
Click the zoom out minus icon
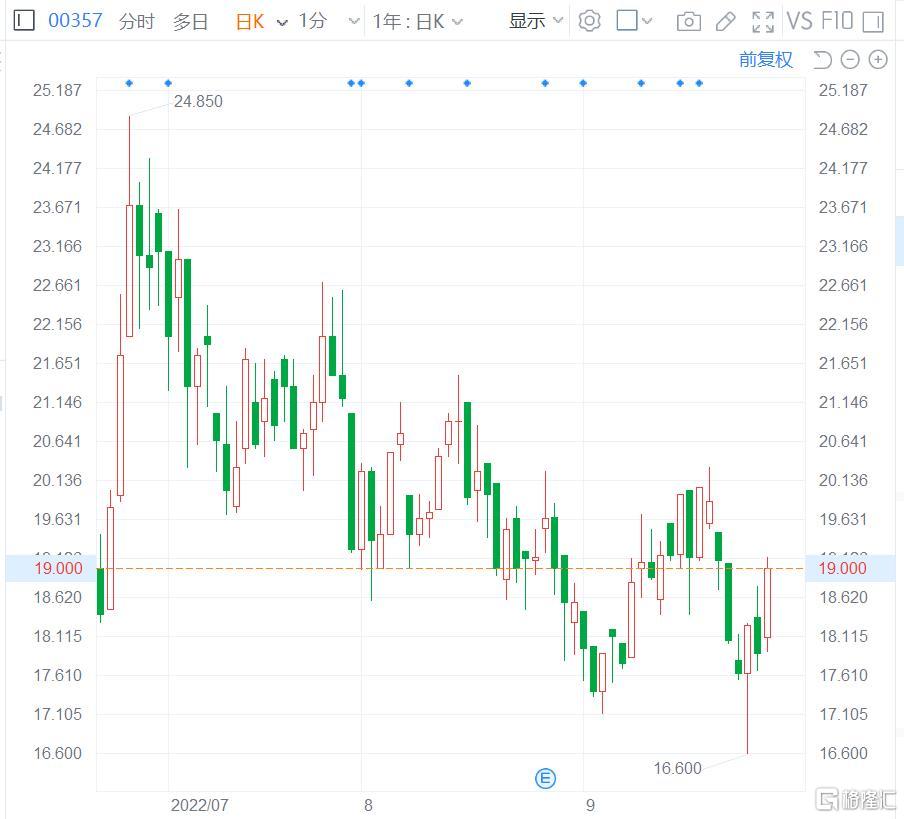pos(850,60)
